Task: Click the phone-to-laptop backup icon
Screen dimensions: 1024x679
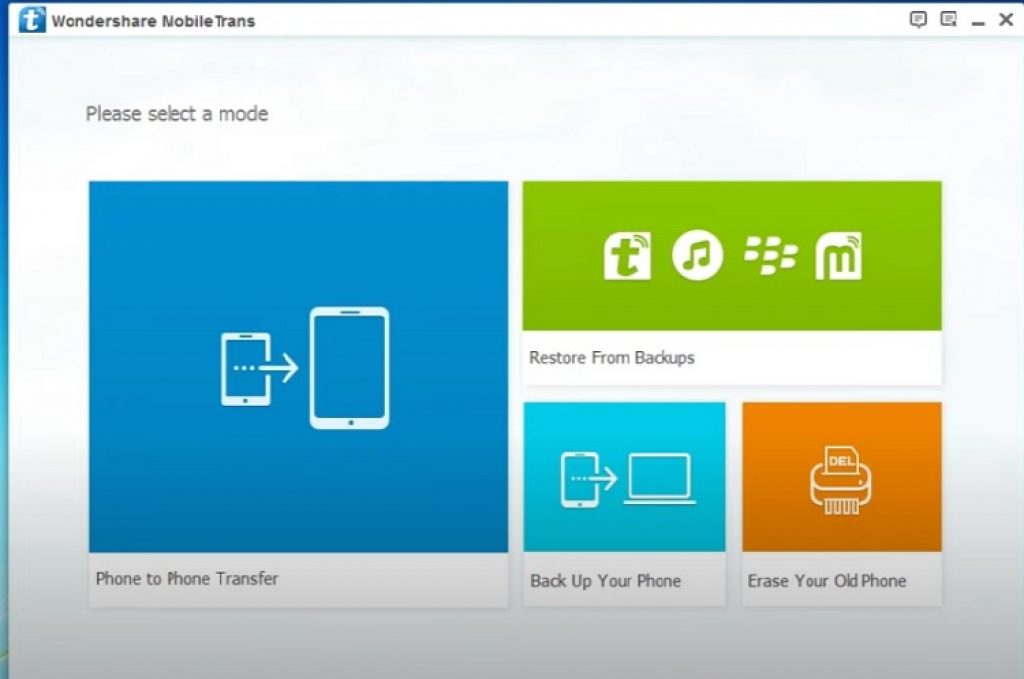Action: [x=624, y=477]
